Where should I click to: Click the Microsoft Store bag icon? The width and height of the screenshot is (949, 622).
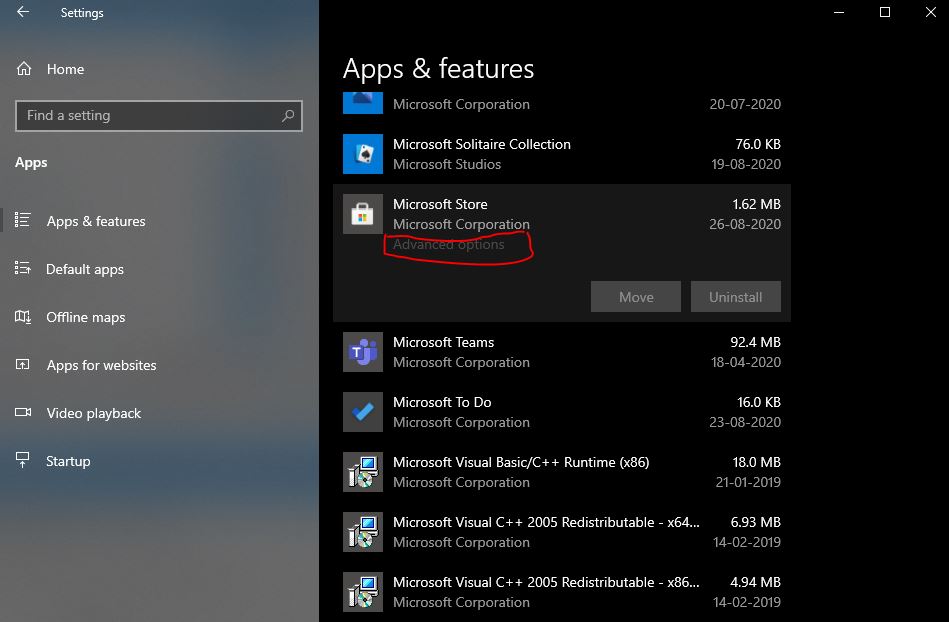[363, 214]
